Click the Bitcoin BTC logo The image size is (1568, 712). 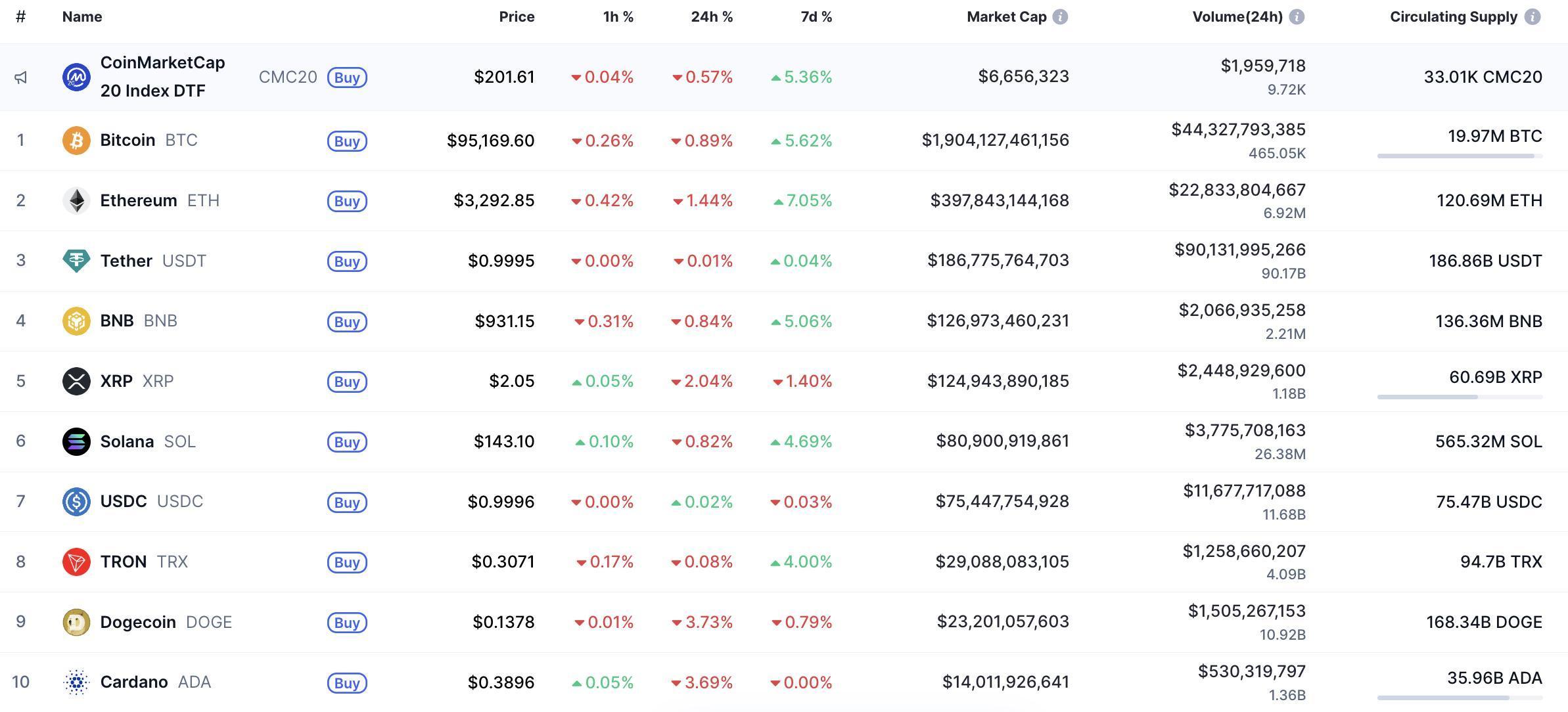pos(76,140)
